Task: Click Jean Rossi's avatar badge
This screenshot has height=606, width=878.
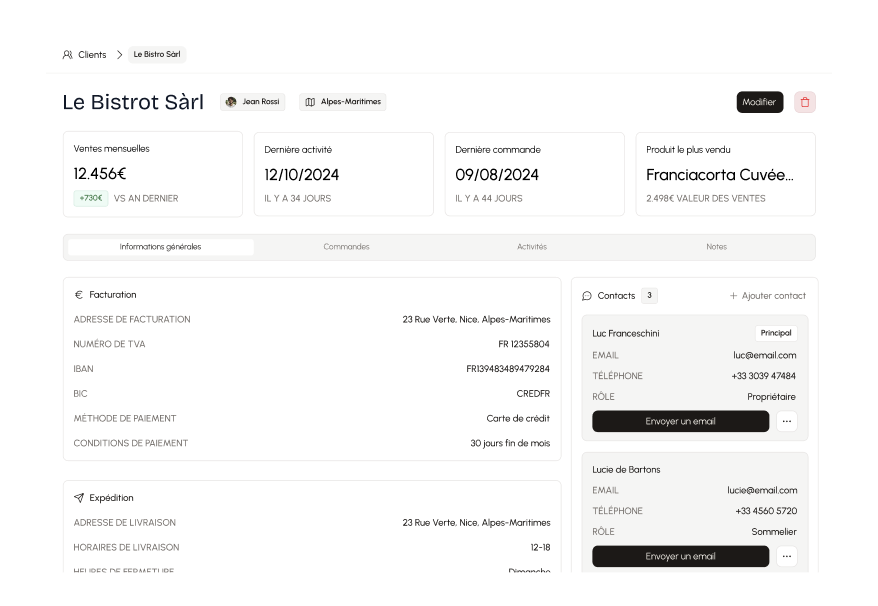Action: tap(229, 101)
